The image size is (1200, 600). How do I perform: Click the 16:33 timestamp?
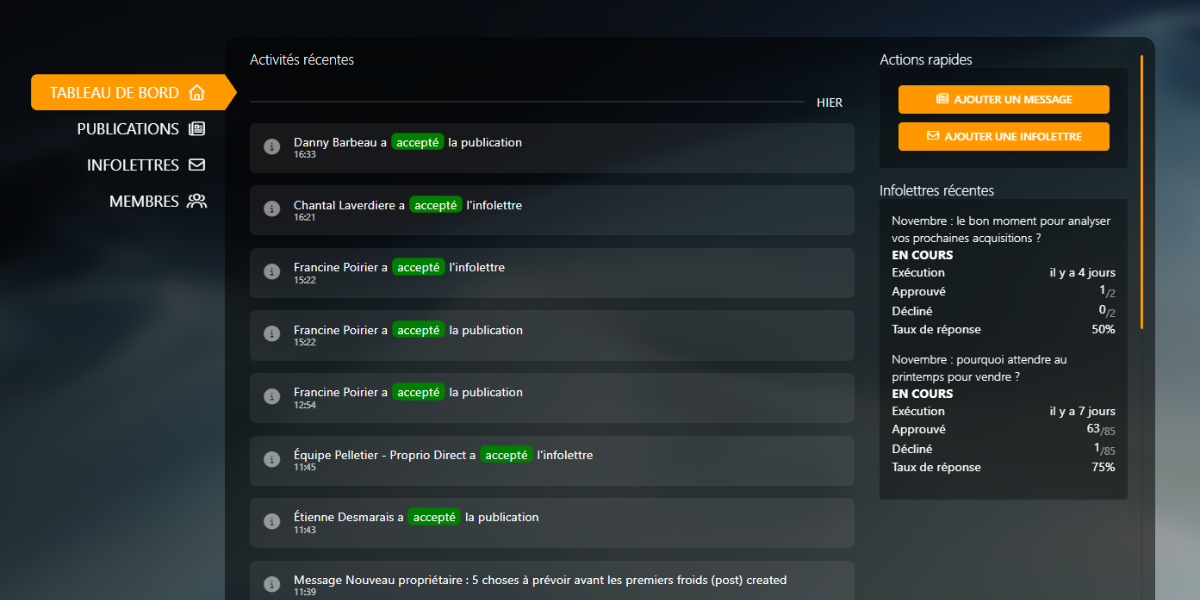tap(305, 155)
